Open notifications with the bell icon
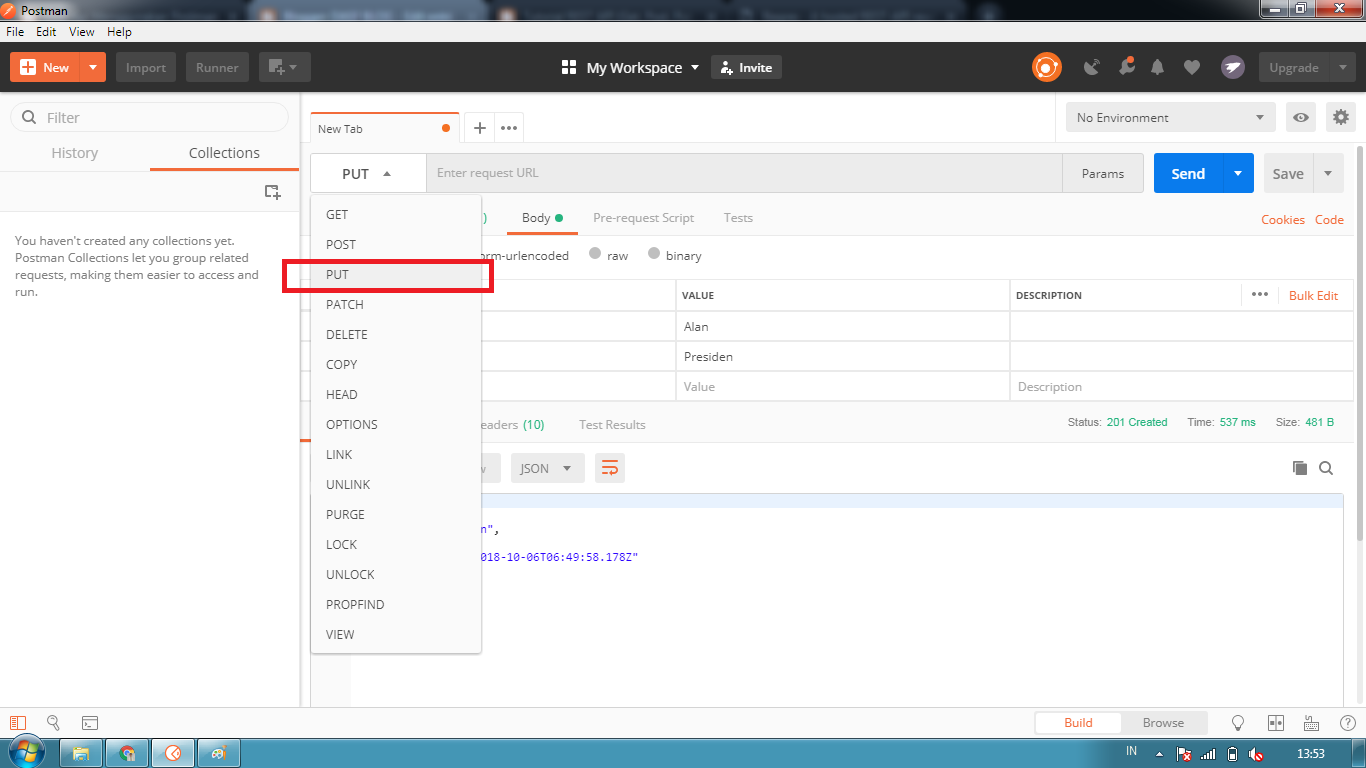The width and height of the screenshot is (1366, 768). click(1158, 67)
